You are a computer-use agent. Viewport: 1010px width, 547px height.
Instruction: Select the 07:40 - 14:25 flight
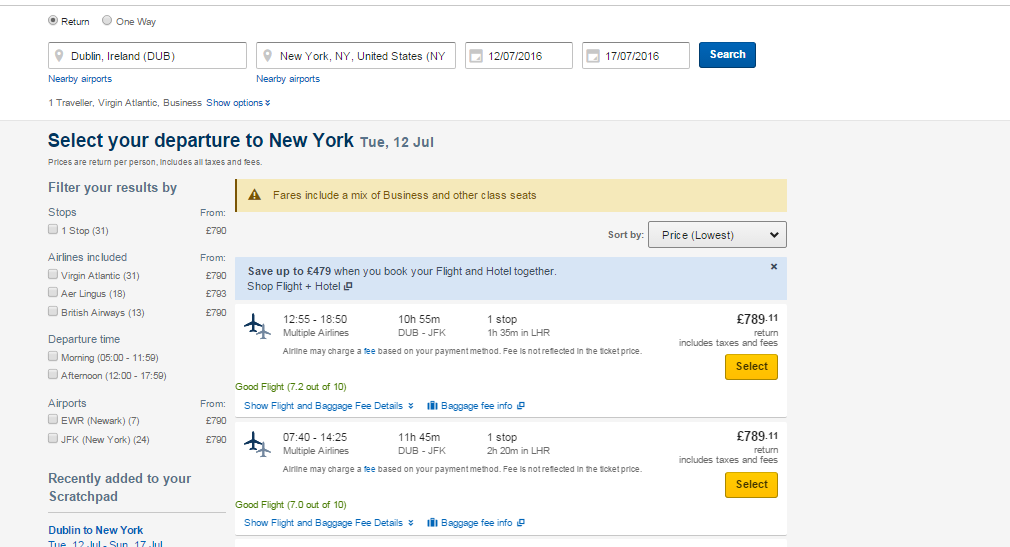pyautogui.click(x=751, y=484)
